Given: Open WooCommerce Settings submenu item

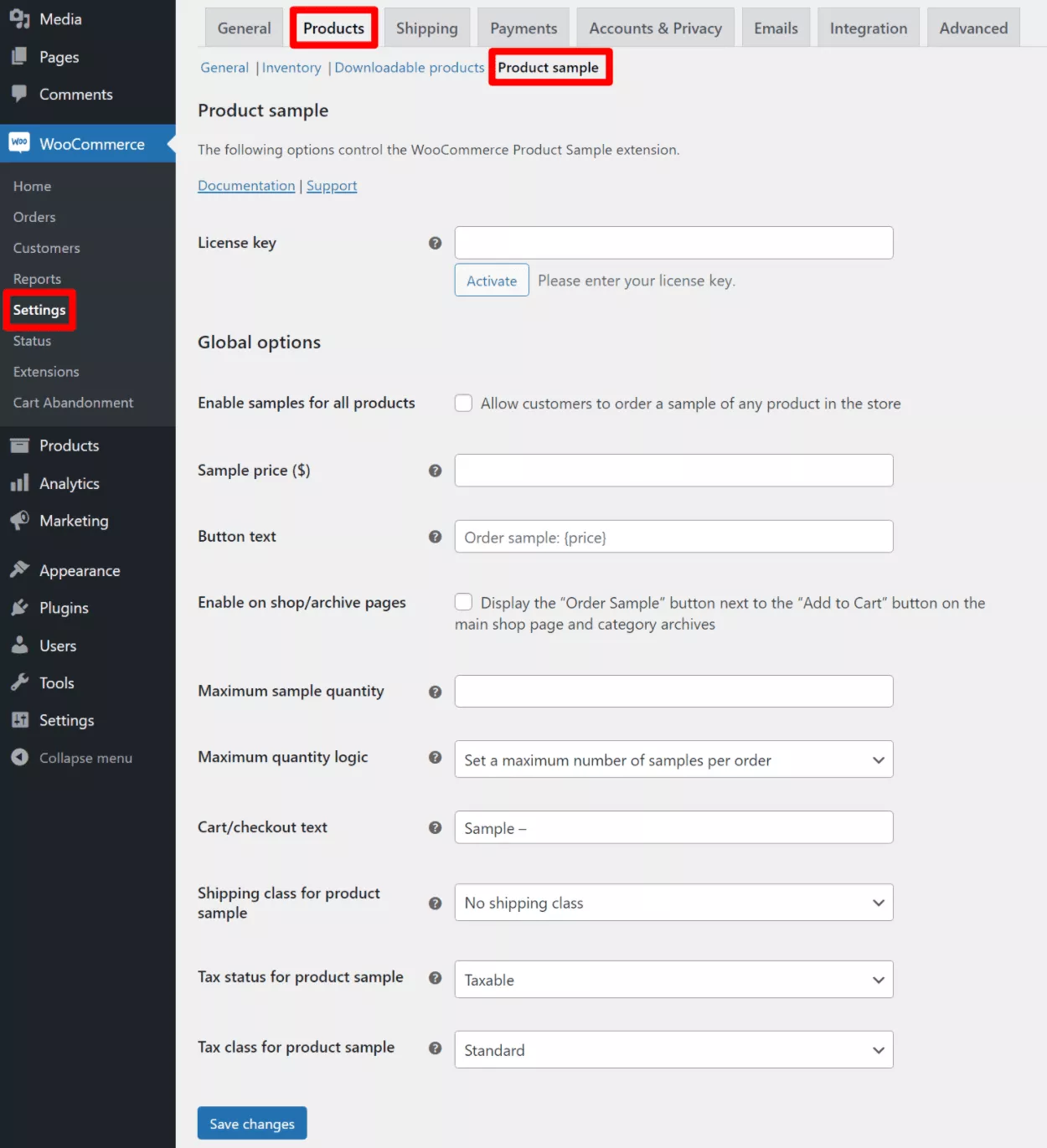Looking at the screenshot, I should point(39,310).
